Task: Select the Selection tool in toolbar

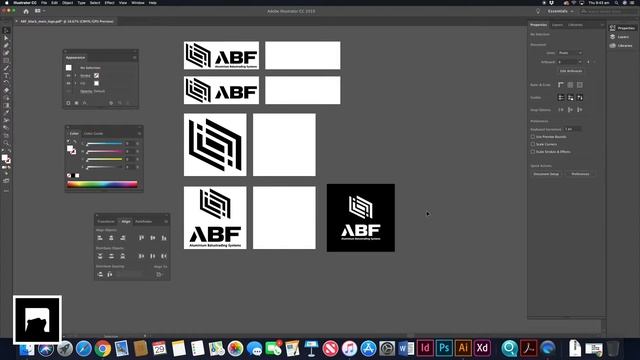Action: tap(6, 31)
